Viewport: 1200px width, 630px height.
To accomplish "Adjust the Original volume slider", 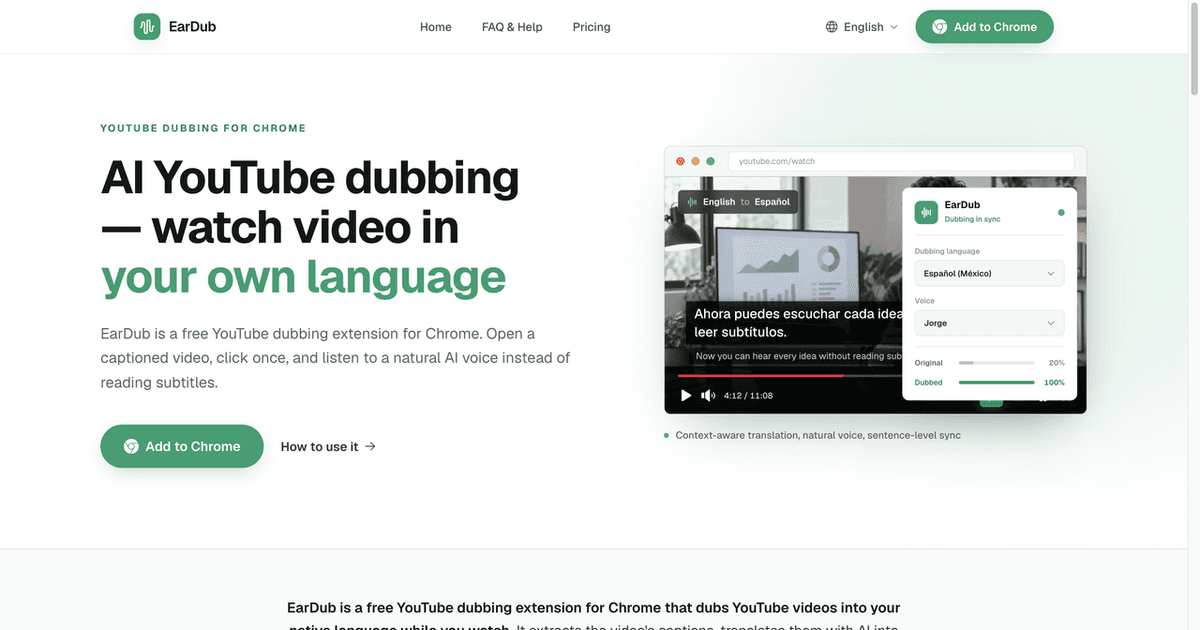I will [996, 363].
